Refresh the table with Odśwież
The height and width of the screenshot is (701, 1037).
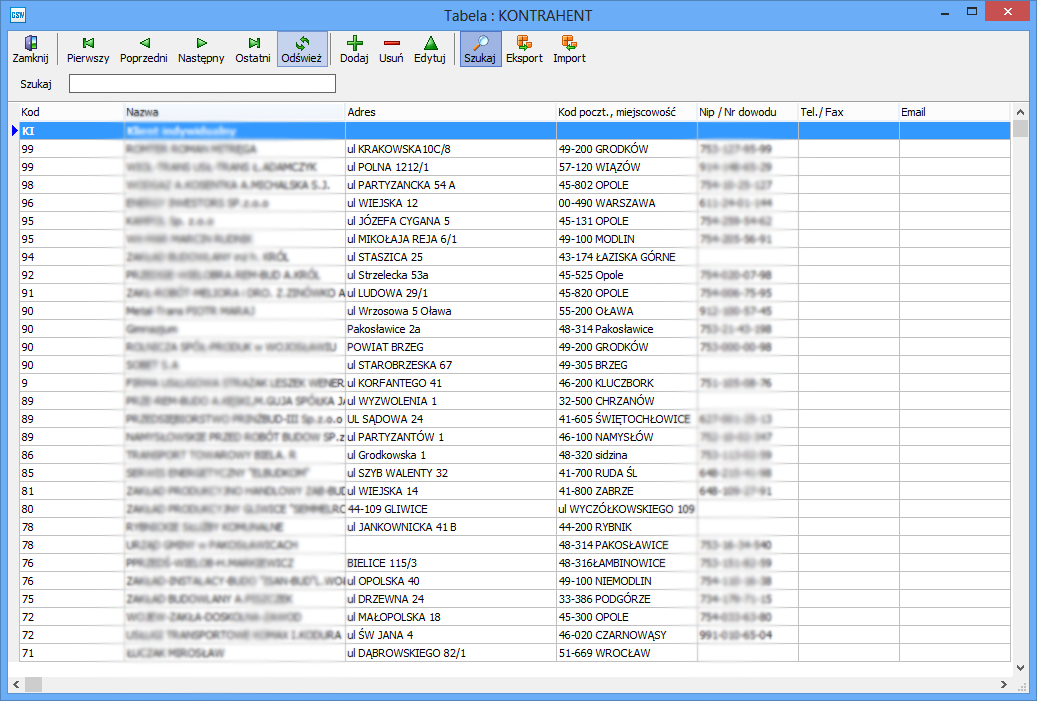[301, 49]
